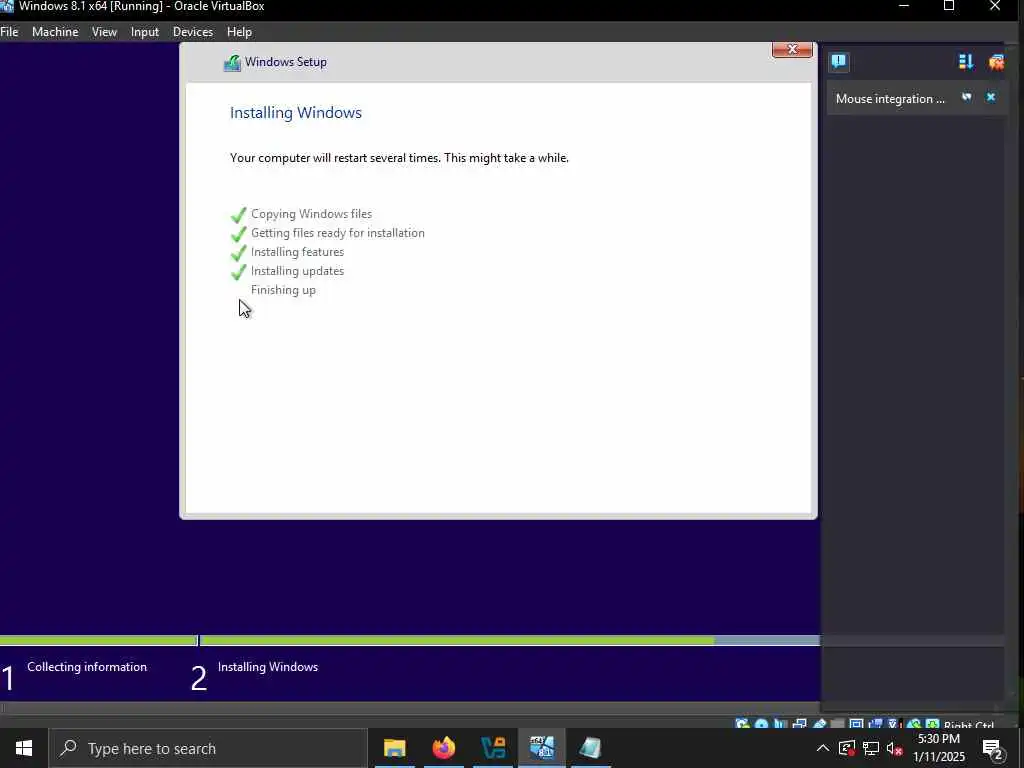The height and width of the screenshot is (768, 1024).
Task: Click the Collecting information progress bar
Action: pyautogui.click(x=98, y=641)
